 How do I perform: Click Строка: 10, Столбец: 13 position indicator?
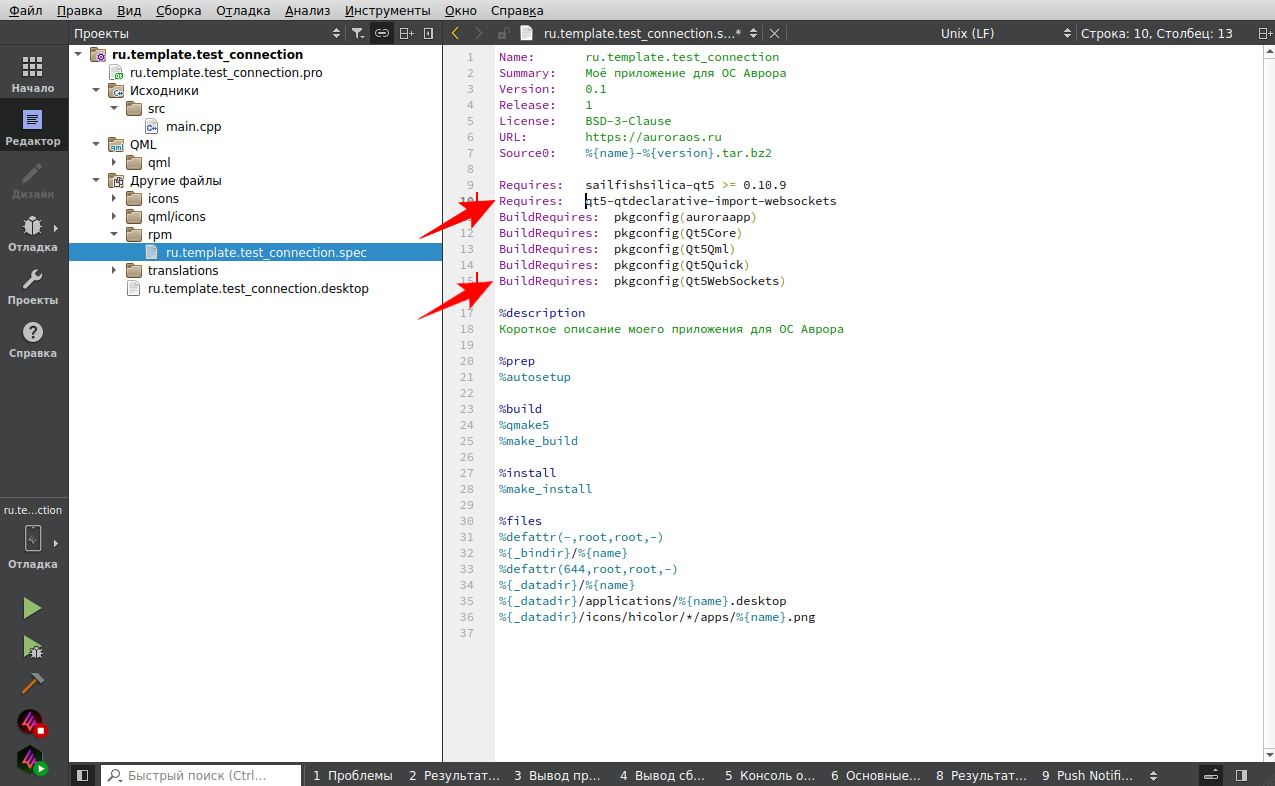click(x=1156, y=33)
